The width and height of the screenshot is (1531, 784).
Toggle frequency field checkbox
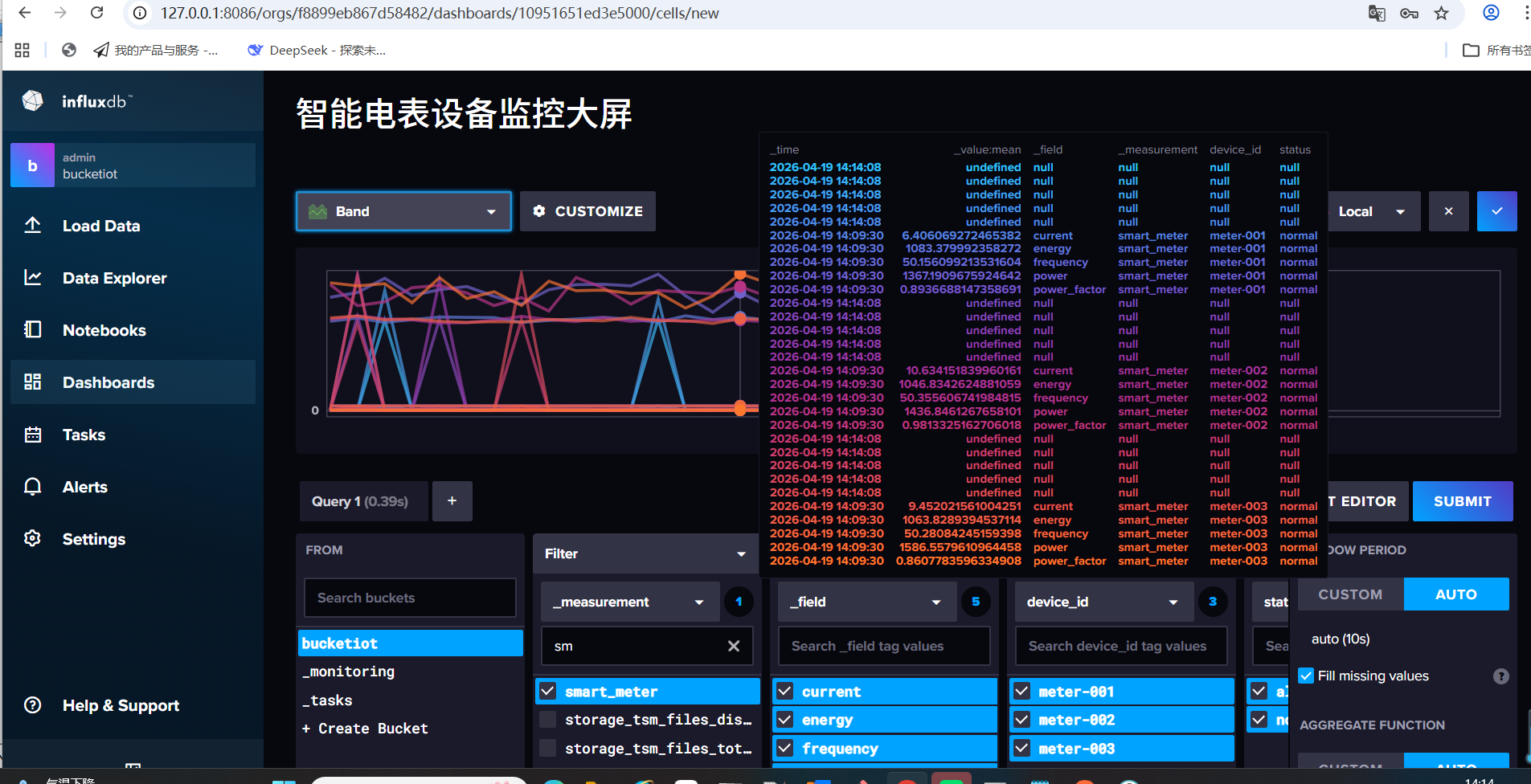(x=785, y=748)
